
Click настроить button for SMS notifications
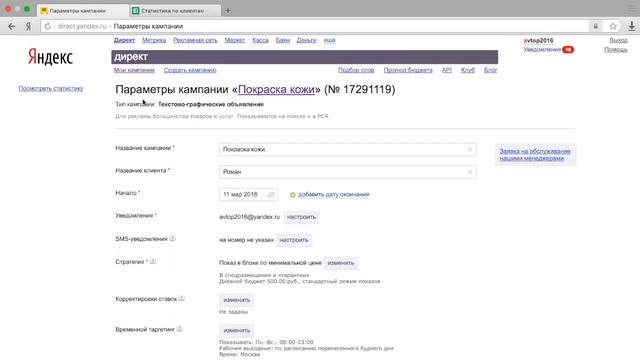pyautogui.click(x=294, y=240)
